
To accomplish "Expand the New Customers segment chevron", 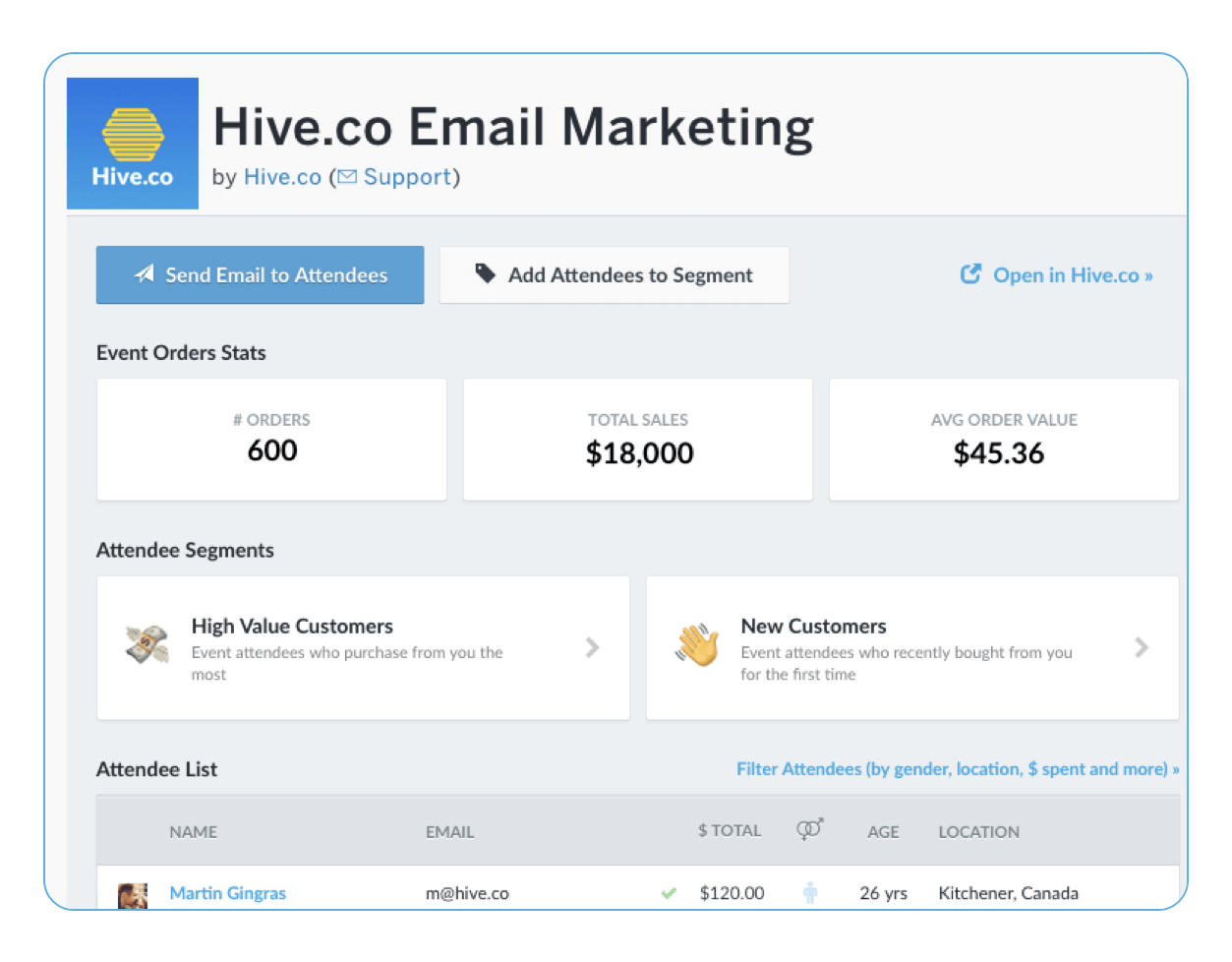I will tap(1142, 647).
